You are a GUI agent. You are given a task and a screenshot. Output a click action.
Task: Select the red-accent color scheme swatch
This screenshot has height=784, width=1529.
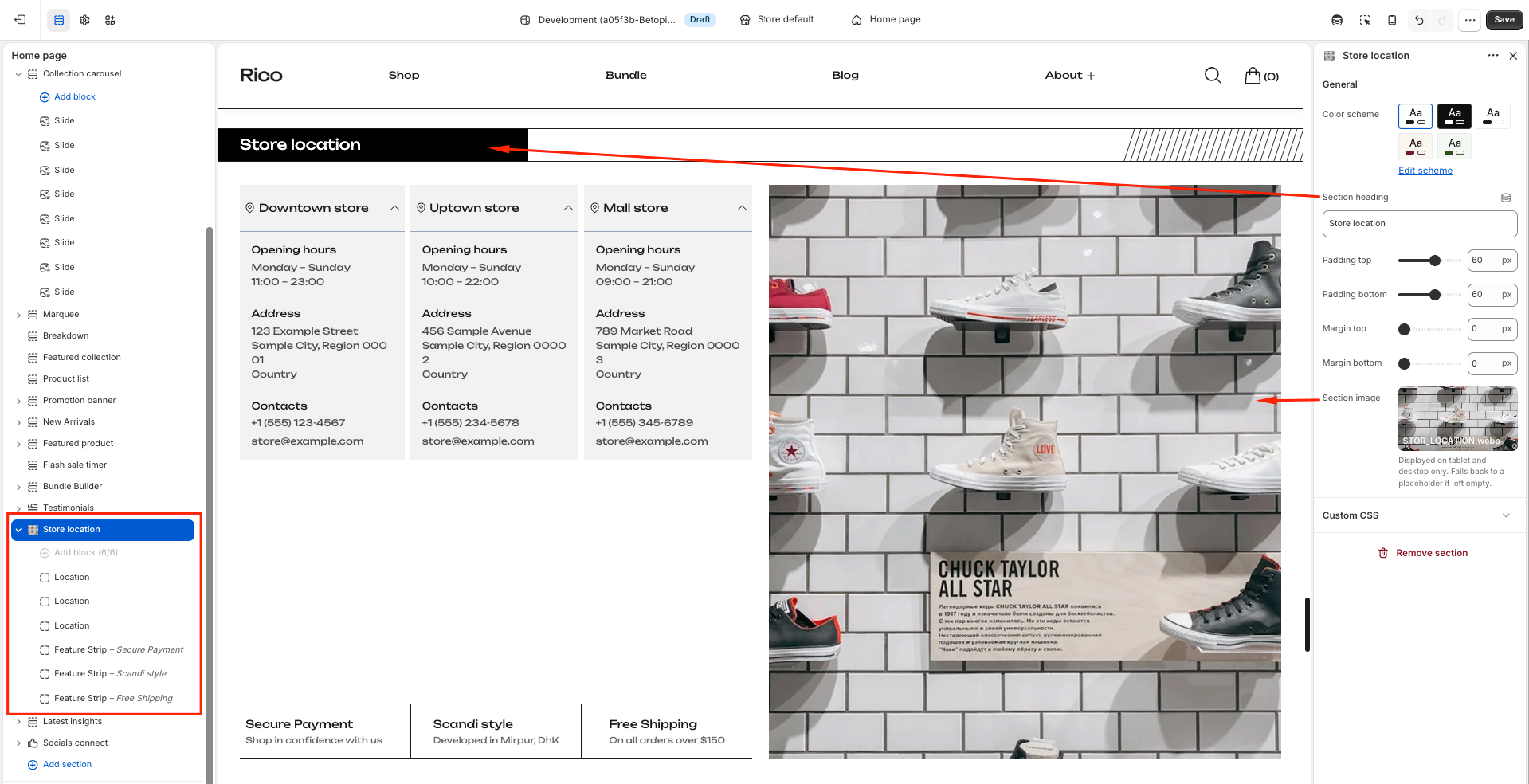coord(1415,147)
